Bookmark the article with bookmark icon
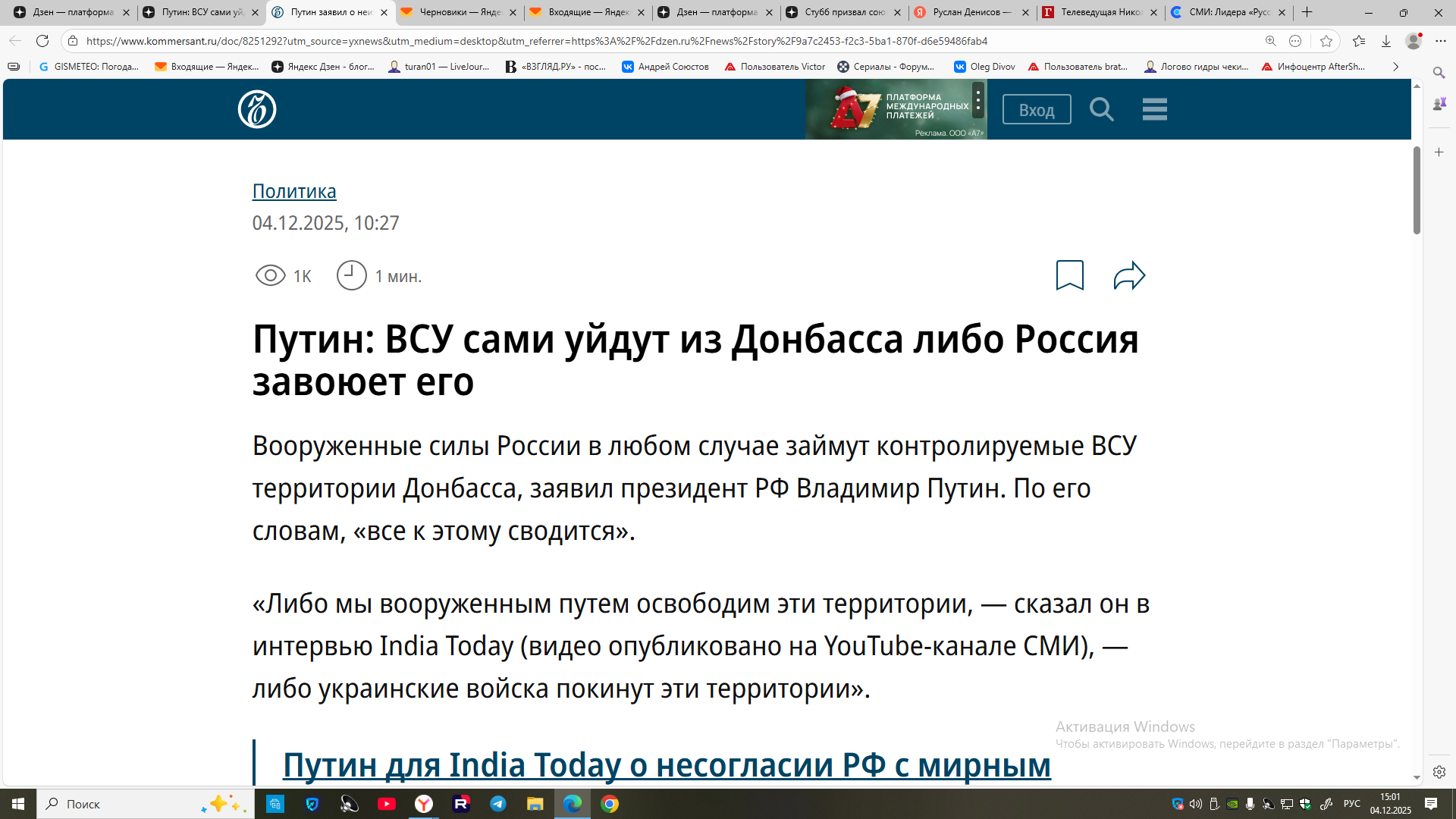The image size is (1456, 819). [x=1069, y=275]
